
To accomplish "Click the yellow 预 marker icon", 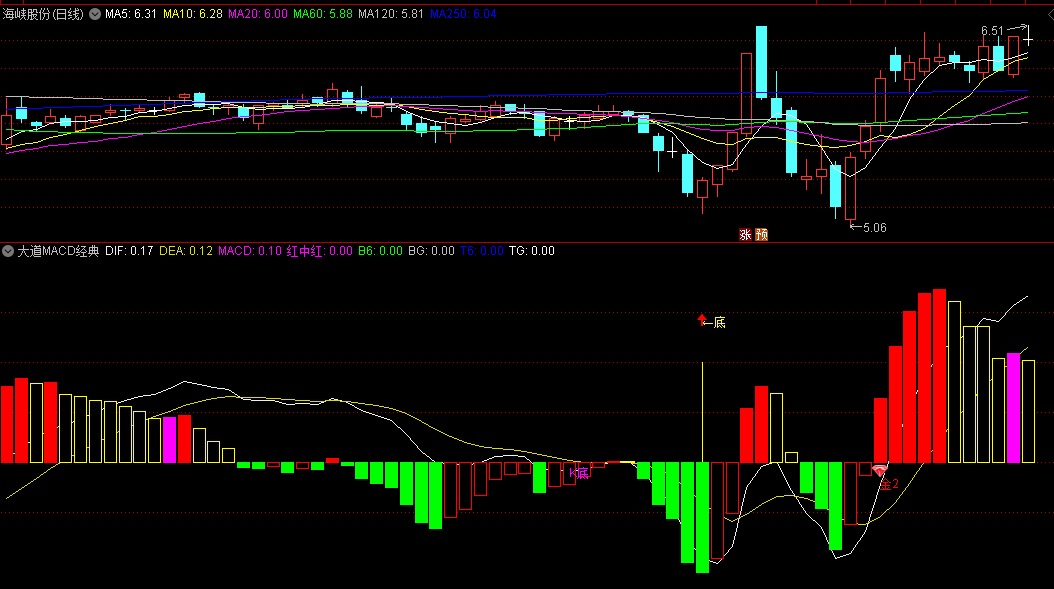I will (x=762, y=235).
